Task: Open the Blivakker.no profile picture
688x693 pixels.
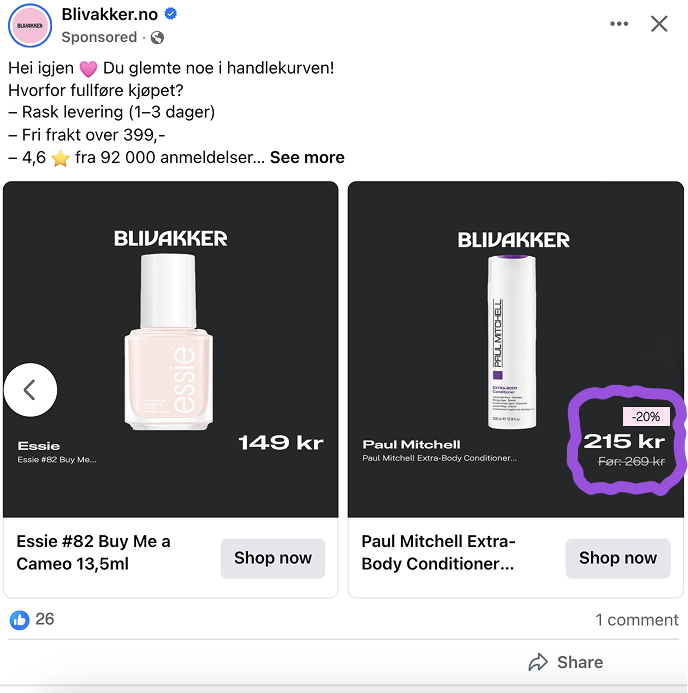Action: (30, 24)
